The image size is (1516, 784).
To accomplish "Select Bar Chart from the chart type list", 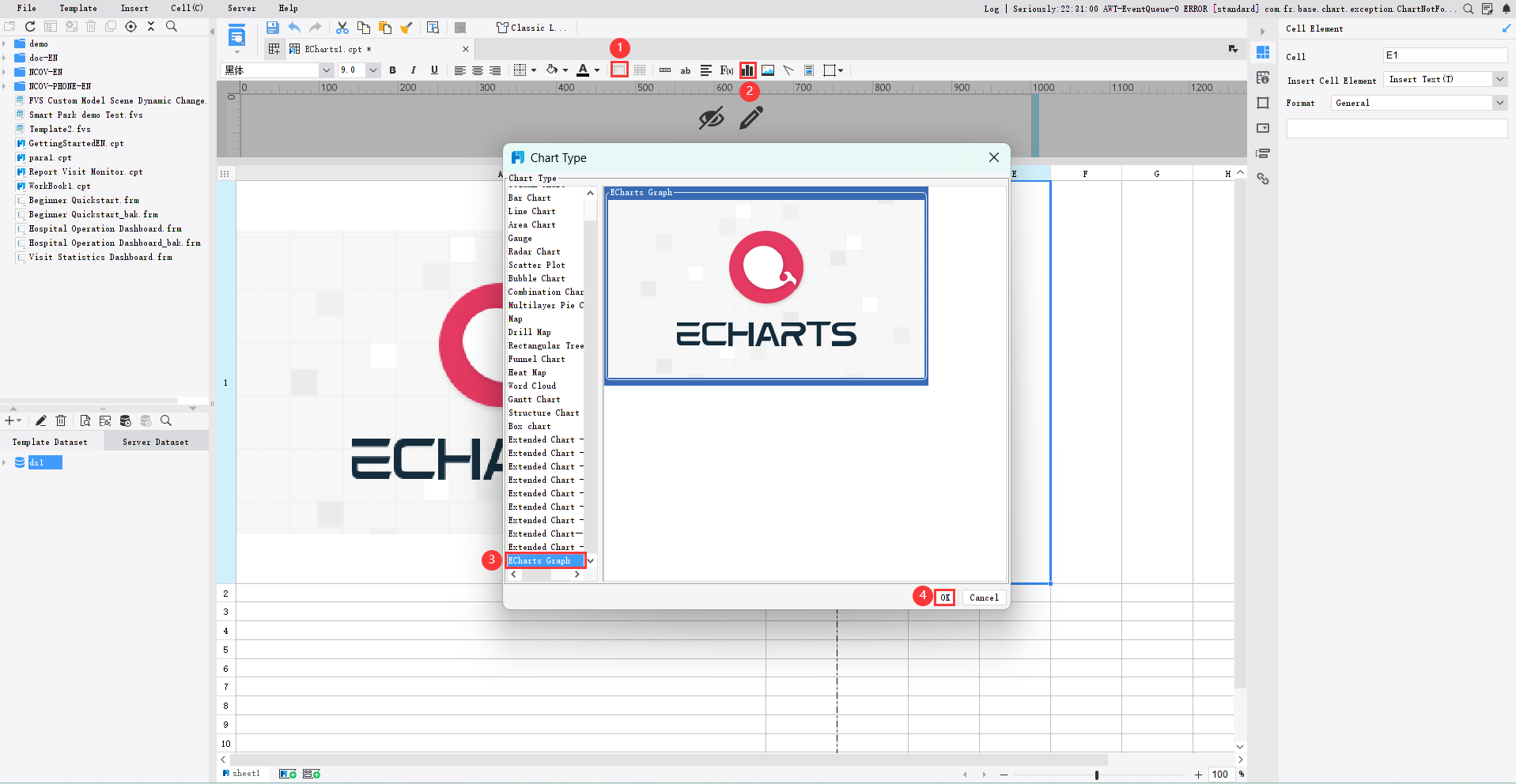I will (x=530, y=198).
